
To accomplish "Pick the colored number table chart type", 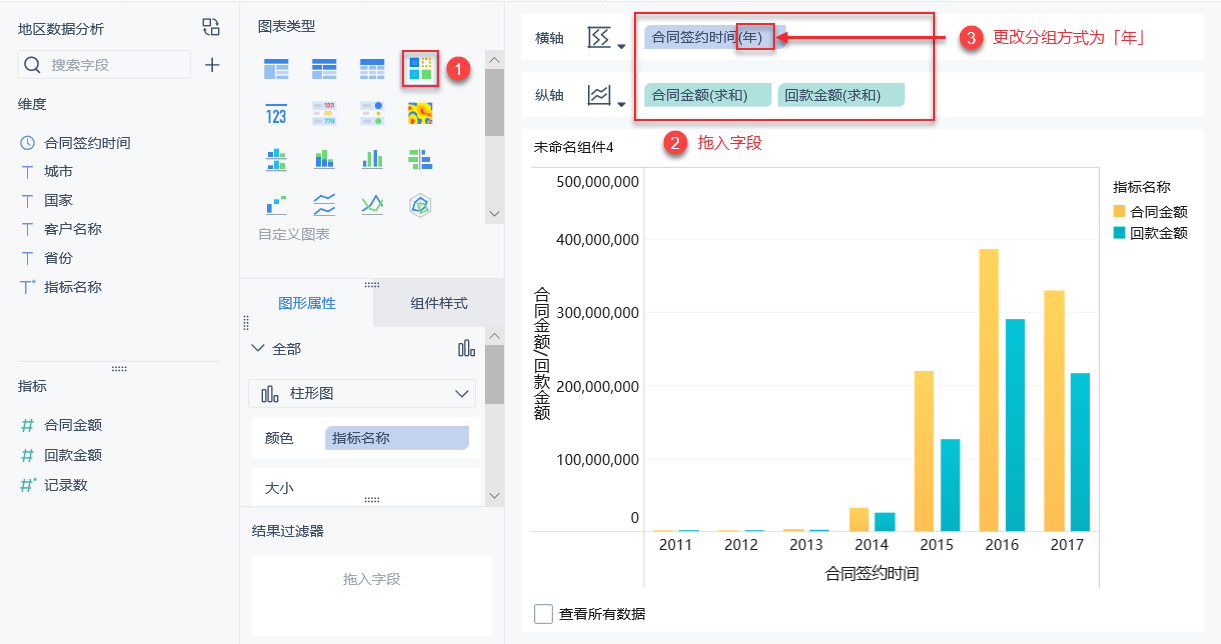I will pyautogui.click(x=324, y=114).
